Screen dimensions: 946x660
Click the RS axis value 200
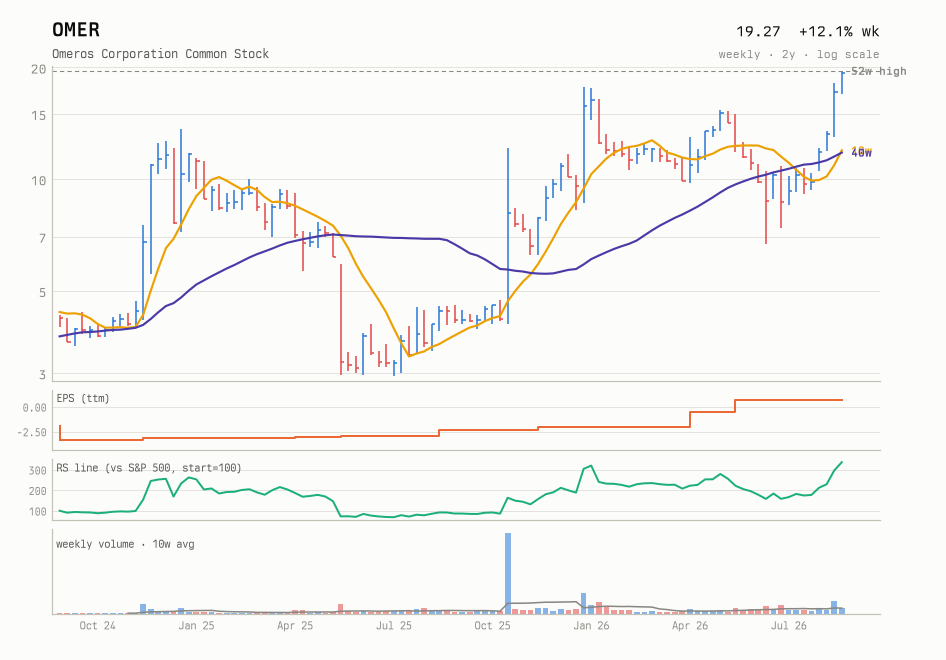pos(37,491)
